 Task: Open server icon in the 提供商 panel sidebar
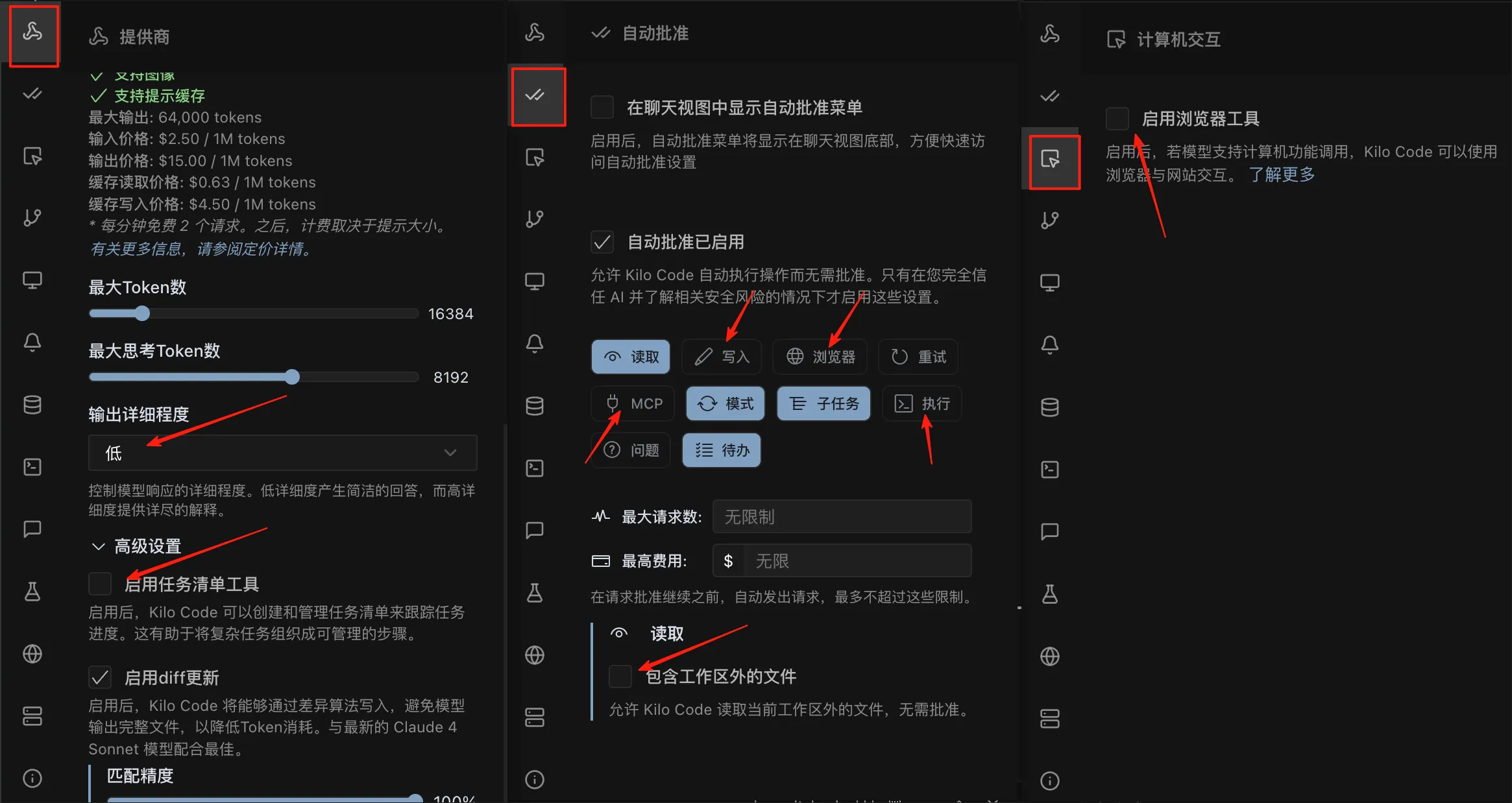click(32, 716)
